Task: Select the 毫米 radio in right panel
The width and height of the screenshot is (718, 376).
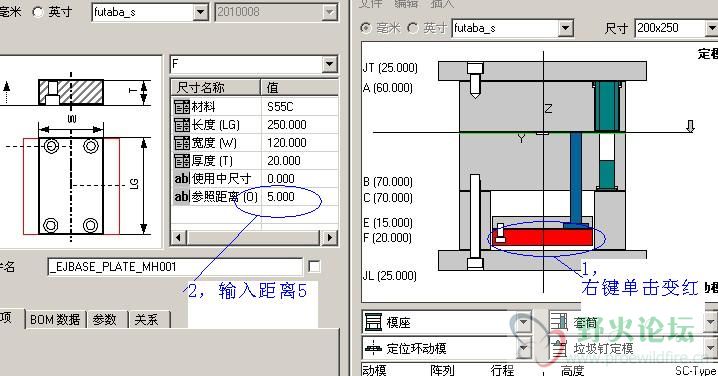Action: click(x=365, y=28)
